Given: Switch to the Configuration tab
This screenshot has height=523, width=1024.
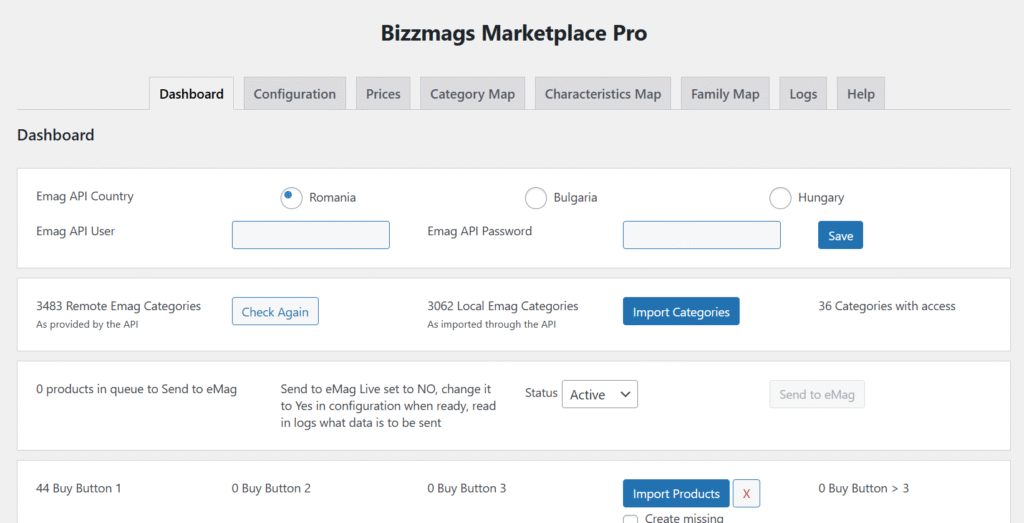Looking at the screenshot, I should (x=295, y=94).
